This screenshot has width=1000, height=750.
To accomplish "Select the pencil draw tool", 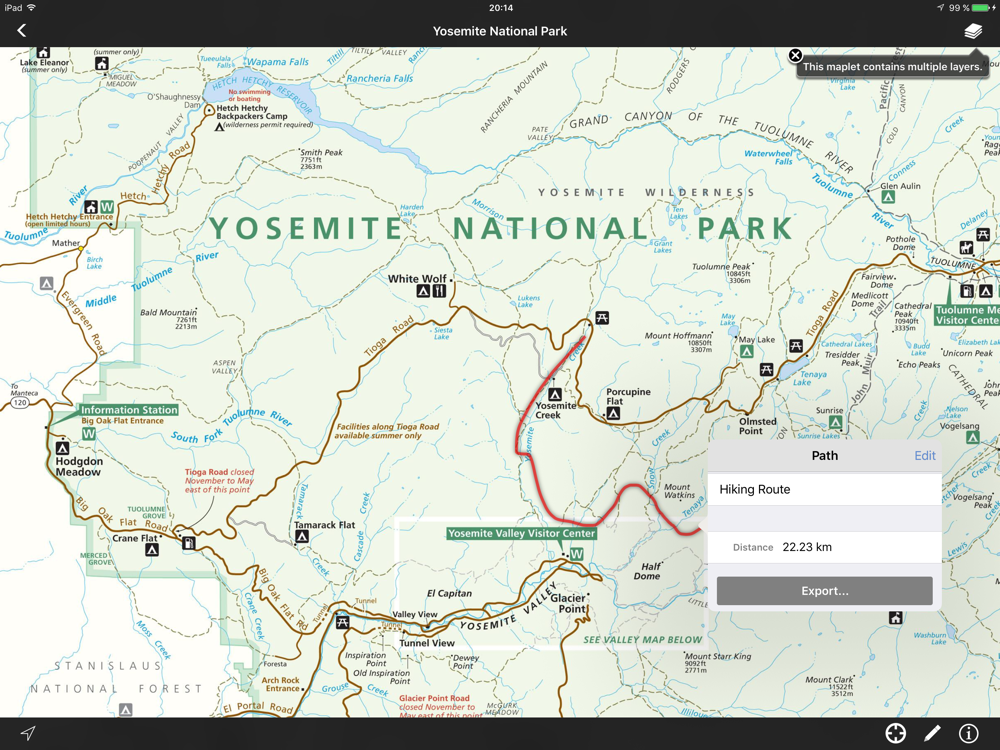I will click(x=932, y=733).
